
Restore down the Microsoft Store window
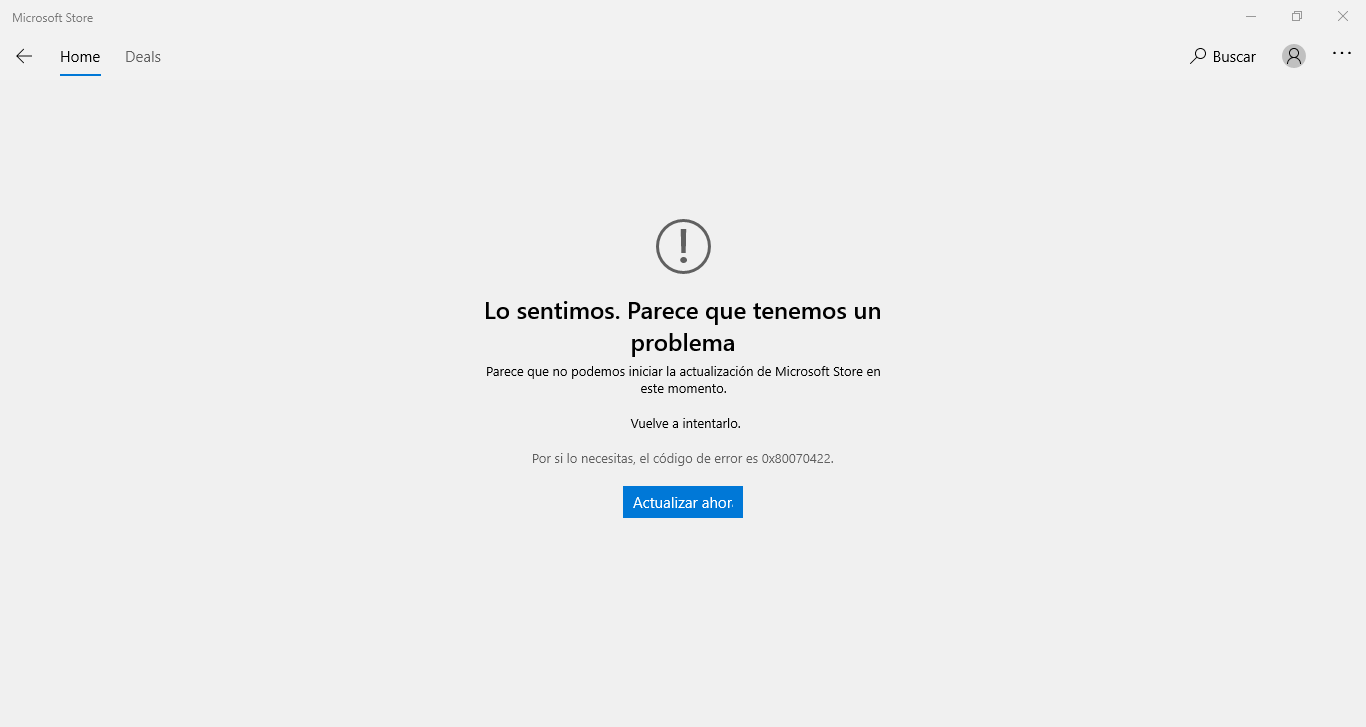[x=1297, y=16]
